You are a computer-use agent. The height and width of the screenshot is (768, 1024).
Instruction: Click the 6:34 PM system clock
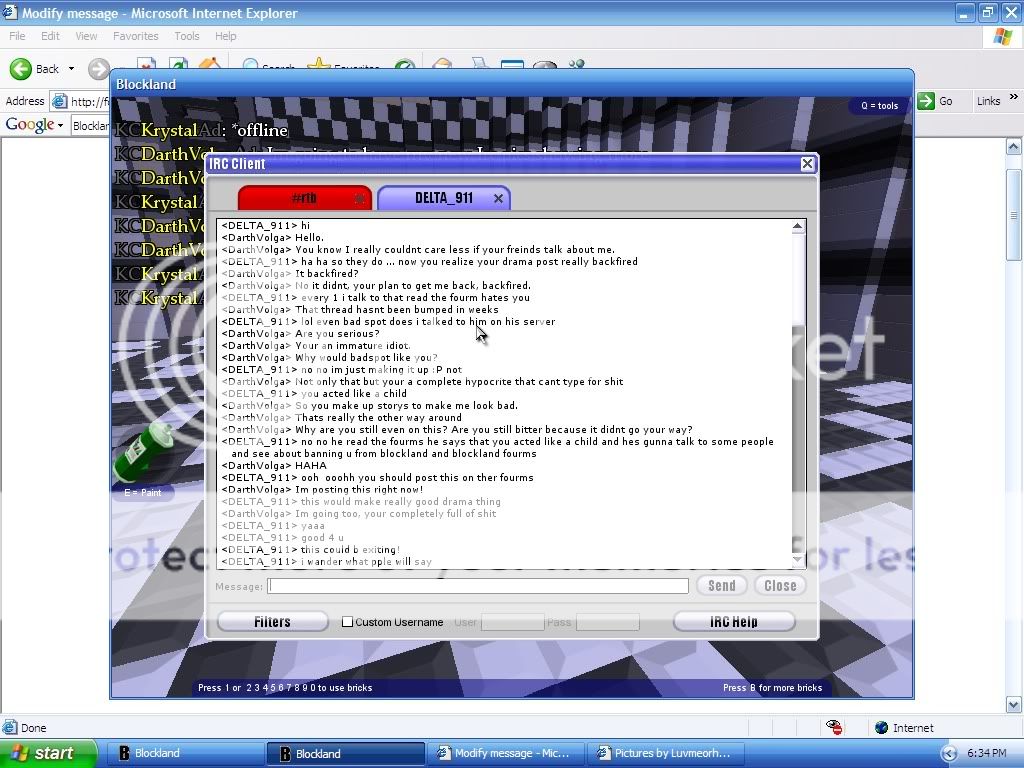coord(986,754)
